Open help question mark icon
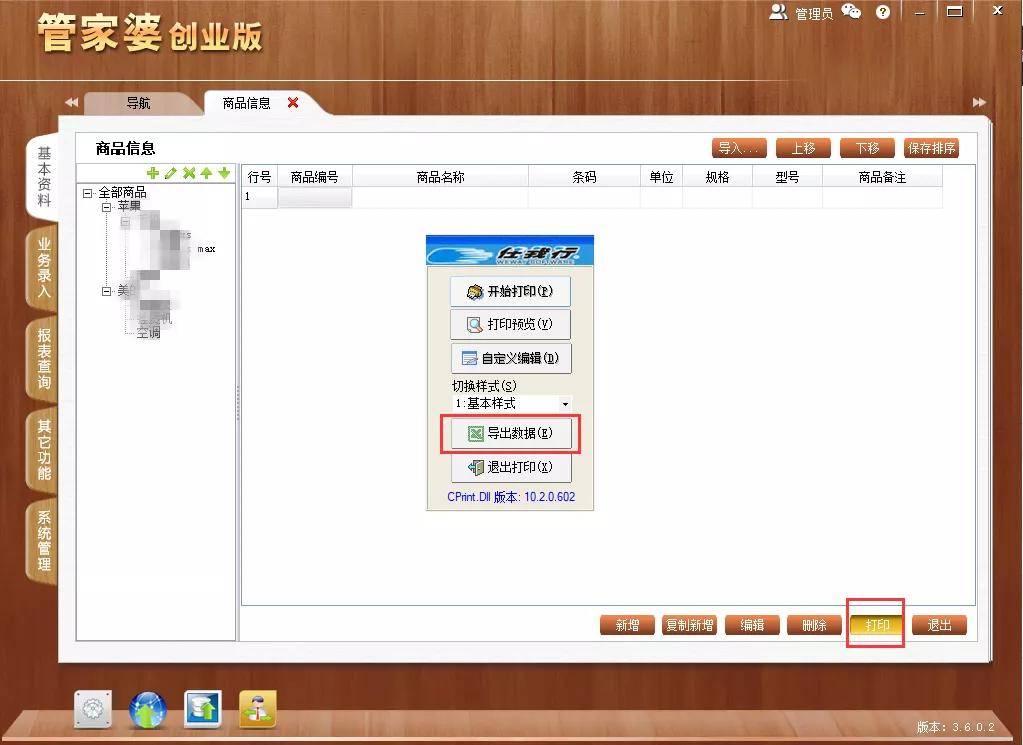The width and height of the screenshot is (1023, 745). coord(883,12)
